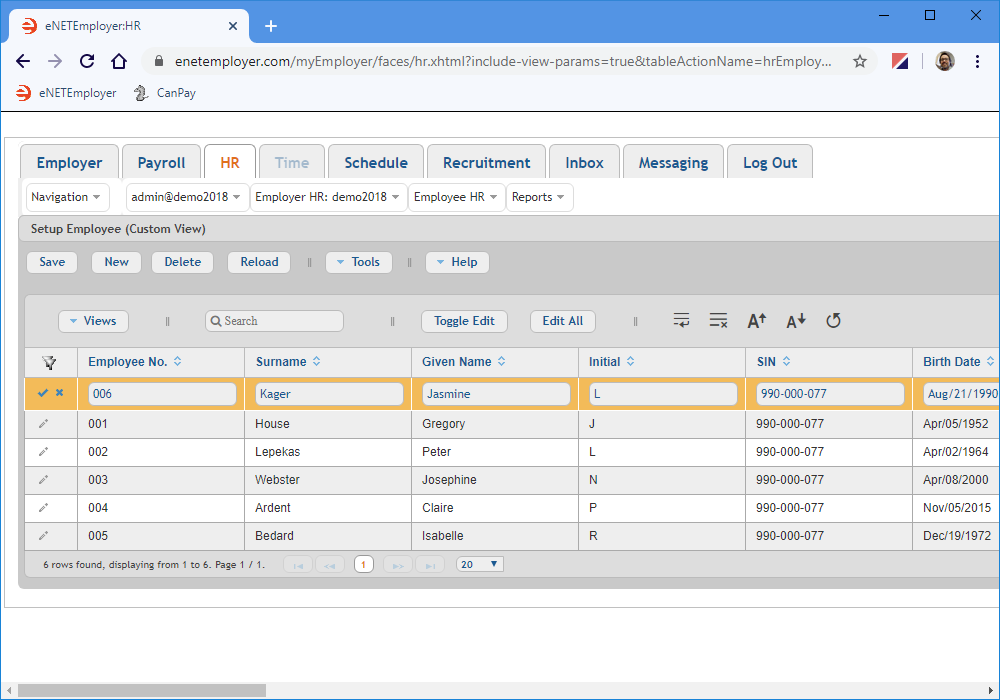This screenshot has height=700, width=1000.
Task: Confirm row 006 edit with the checkmark
Action: tap(43, 394)
